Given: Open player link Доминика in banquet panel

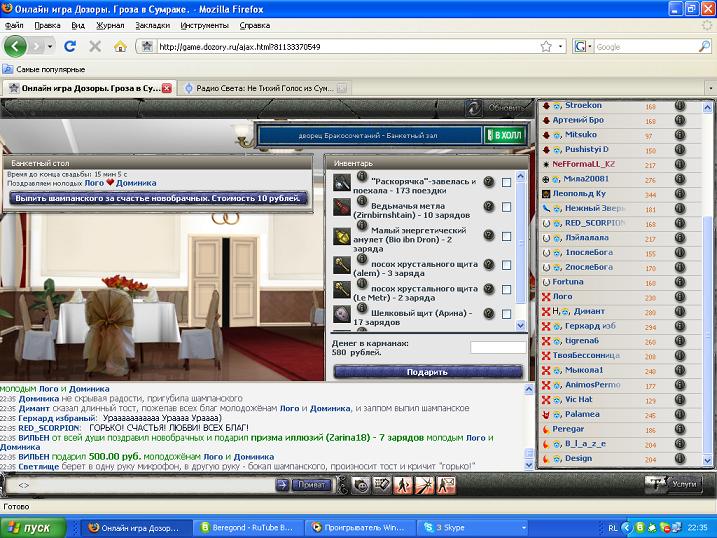Looking at the screenshot, I should [136, 183].
